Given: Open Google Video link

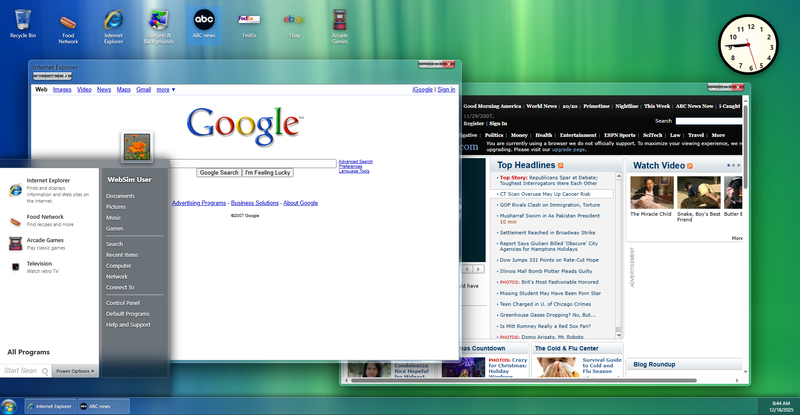Looking at the screenshot, I should coord(84,89).
